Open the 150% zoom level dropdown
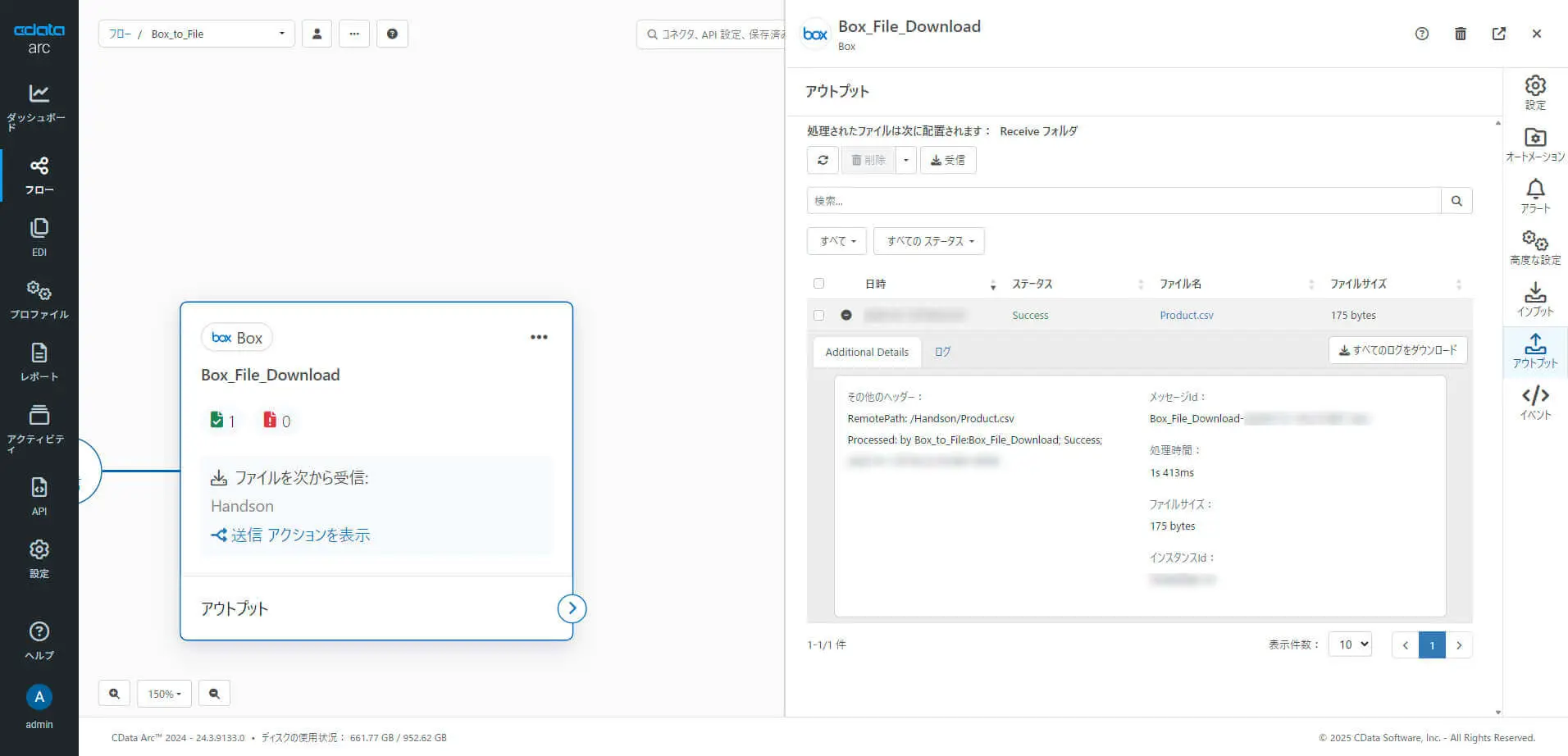Screen dimensions: 1568x756 pos(164,694)
